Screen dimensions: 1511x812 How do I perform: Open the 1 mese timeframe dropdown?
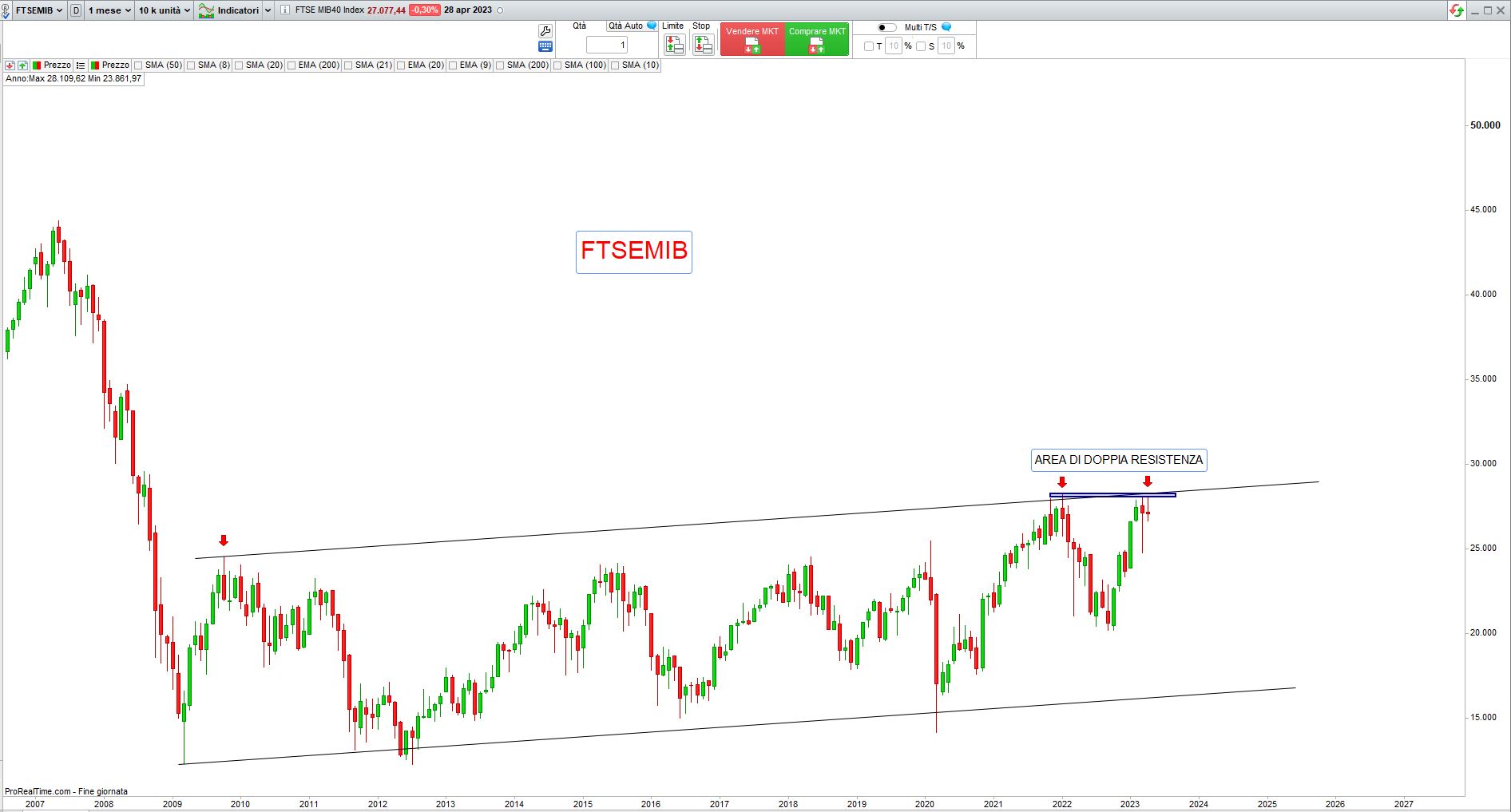click(x=109, y=10)
